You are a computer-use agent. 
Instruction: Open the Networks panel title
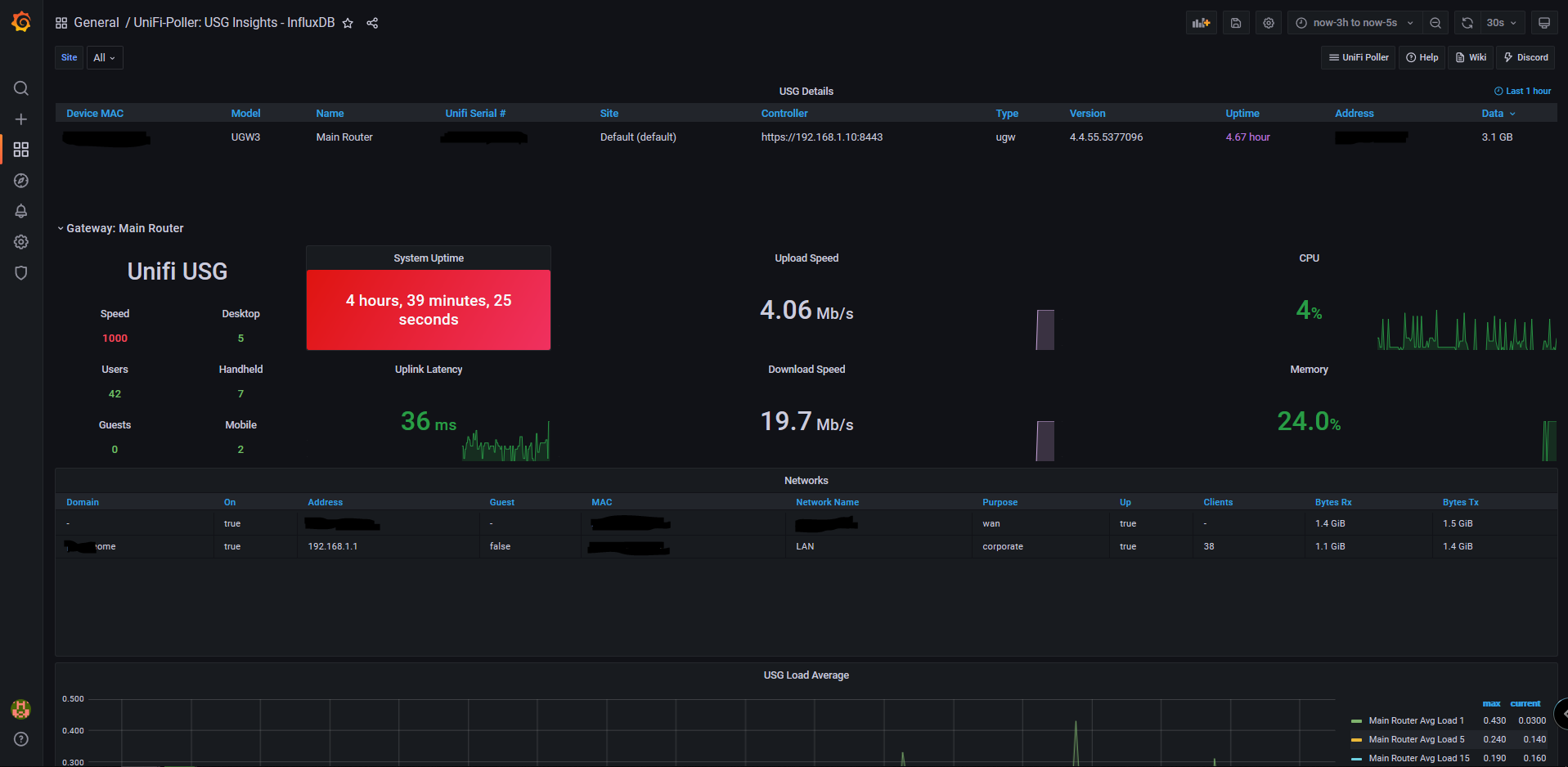(806, 481)
